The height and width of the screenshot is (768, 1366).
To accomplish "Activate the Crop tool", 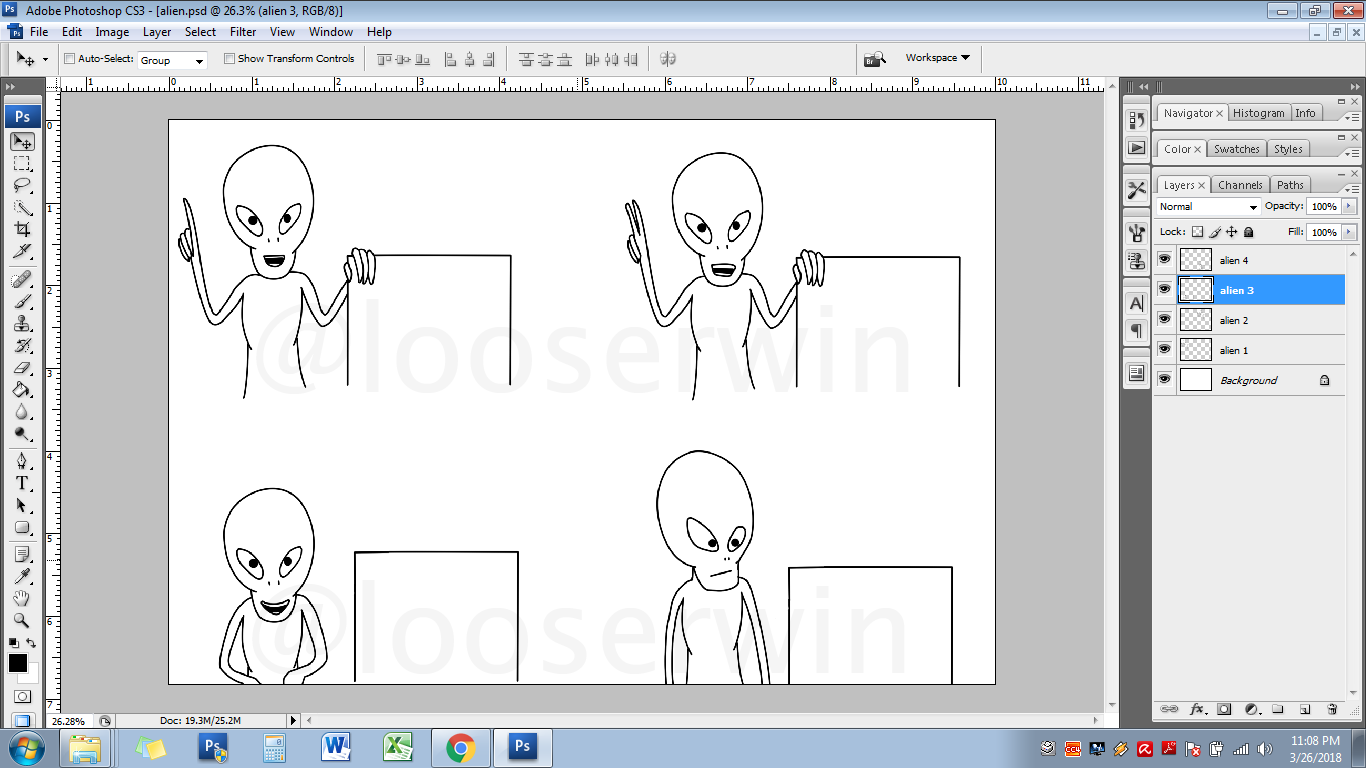I will coord(22,230).
